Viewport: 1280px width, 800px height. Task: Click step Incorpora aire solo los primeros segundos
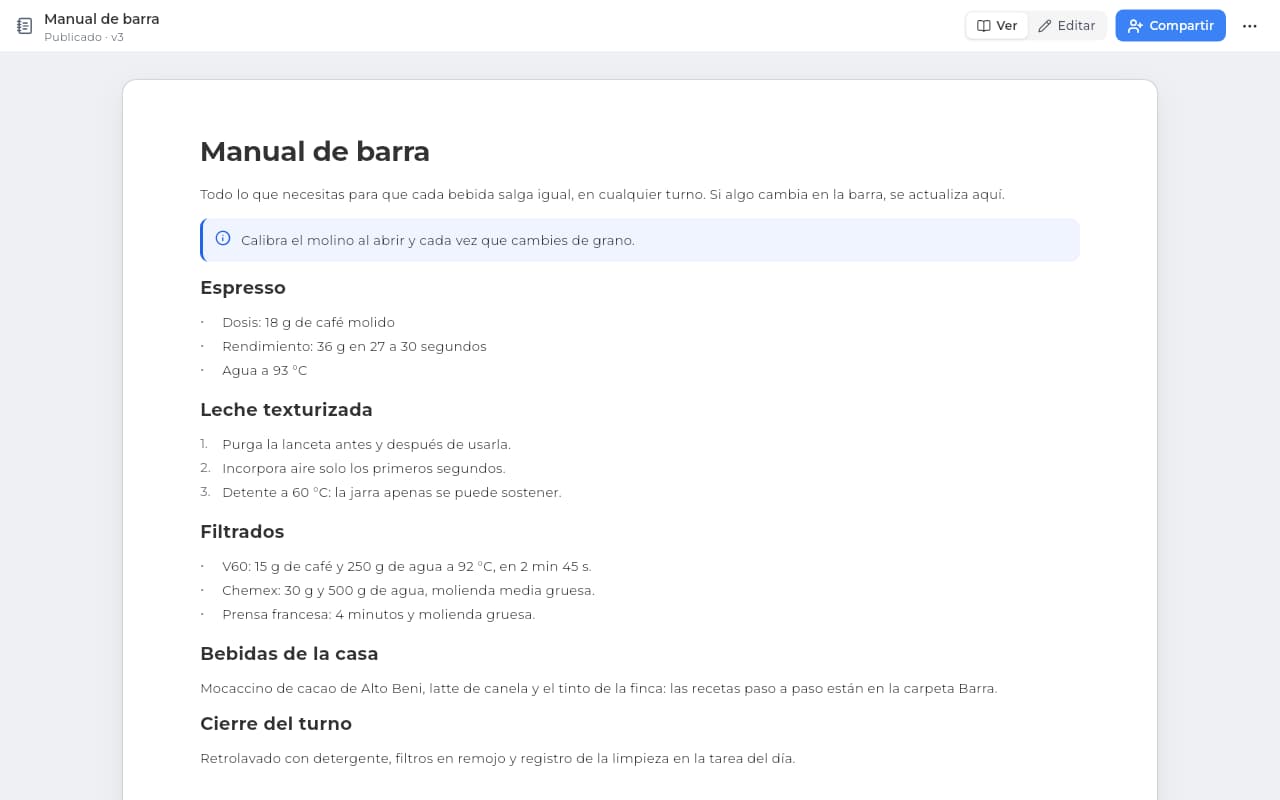(x=364, y=468)
